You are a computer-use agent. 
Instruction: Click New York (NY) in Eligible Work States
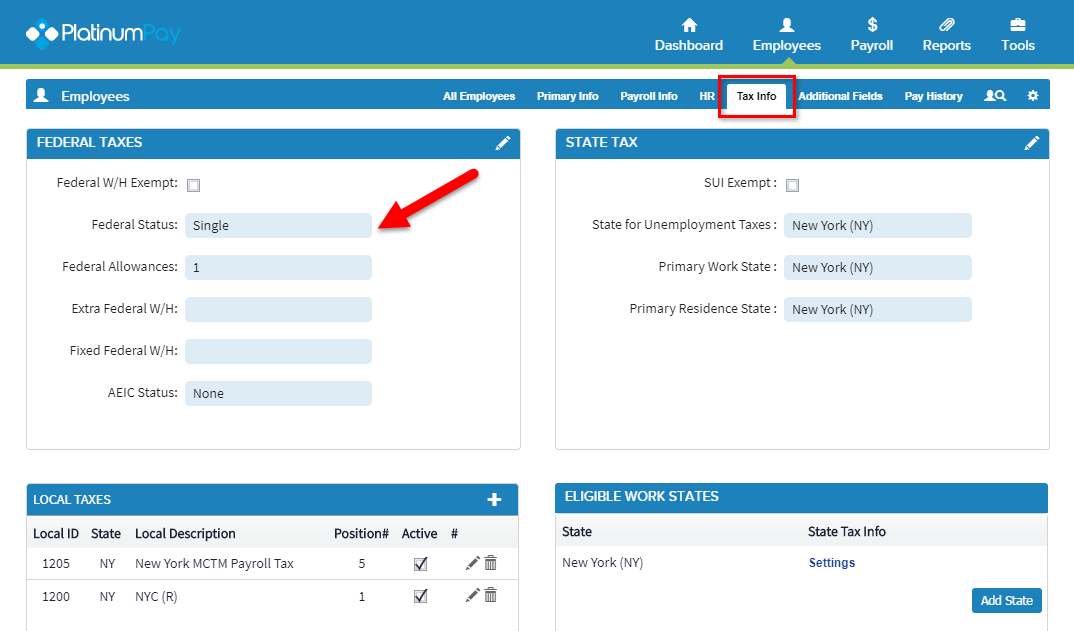tap(602, 562)
